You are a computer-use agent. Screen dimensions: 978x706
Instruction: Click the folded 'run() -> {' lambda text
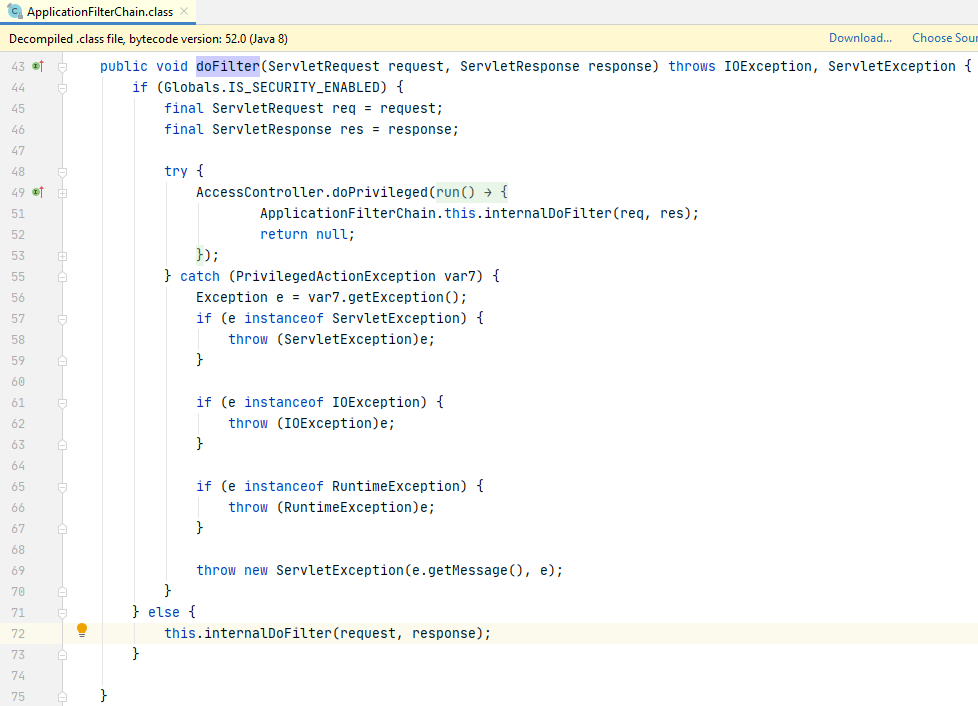pos(472,192)
